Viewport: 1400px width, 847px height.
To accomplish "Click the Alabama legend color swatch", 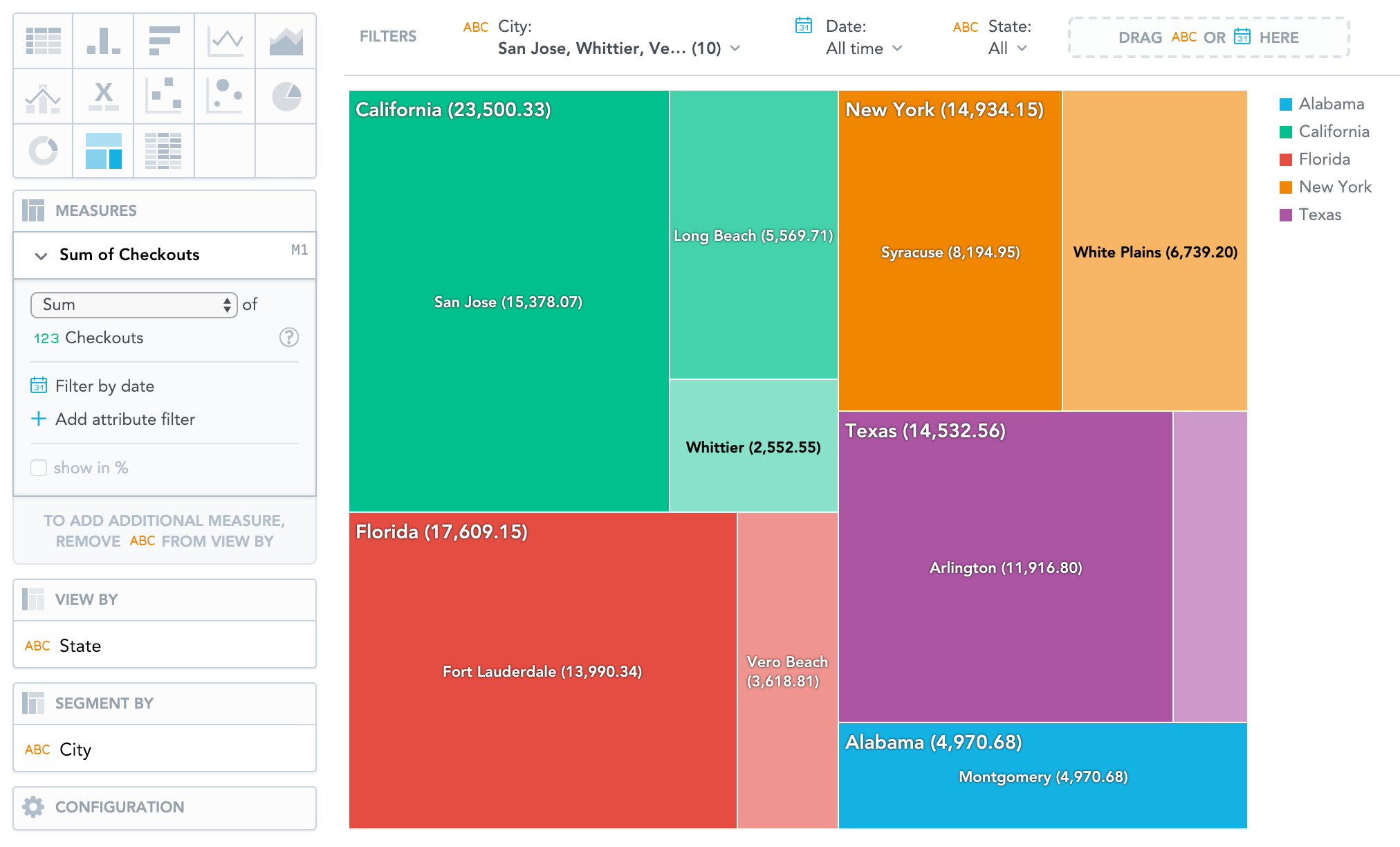I will tap(1286, 104).
